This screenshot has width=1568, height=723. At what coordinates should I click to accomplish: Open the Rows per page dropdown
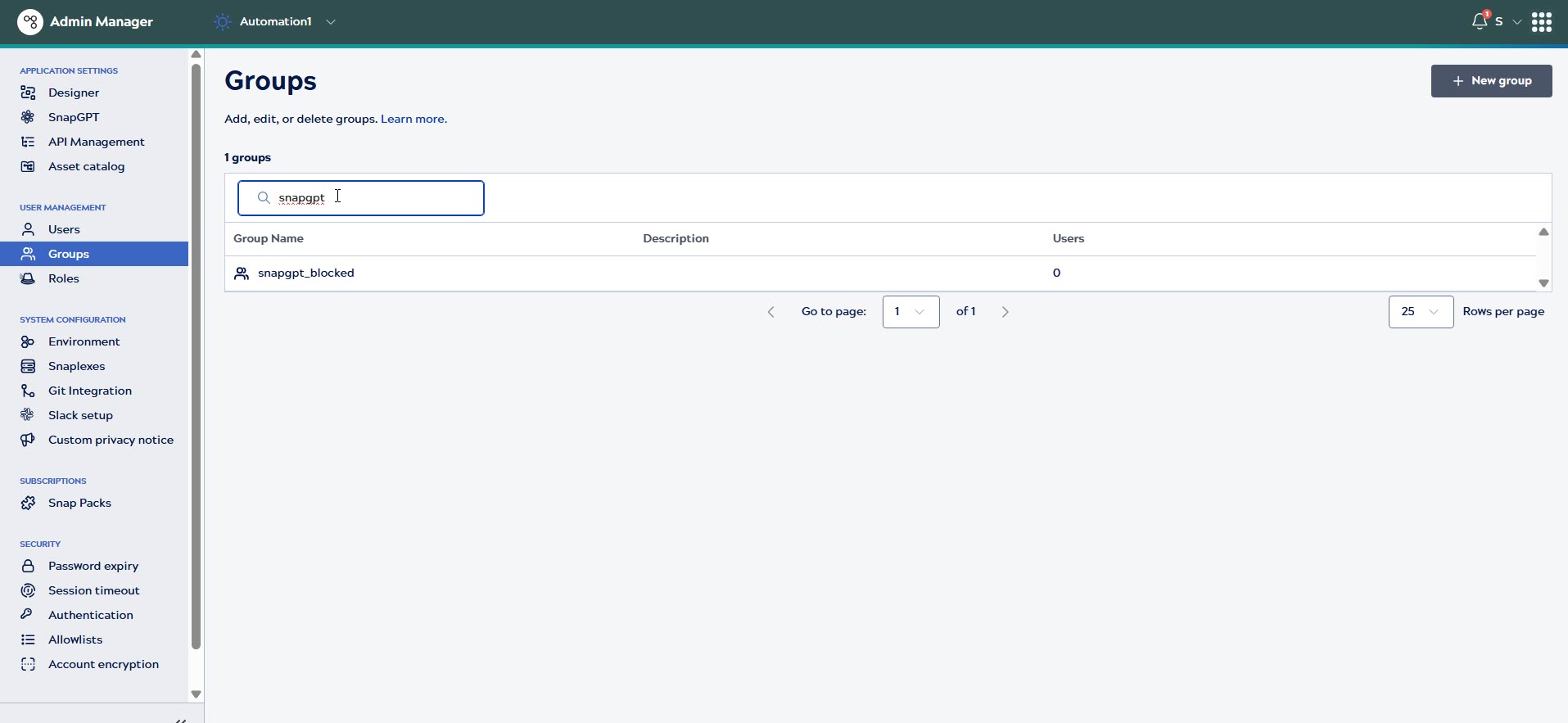(x=1421, y=312)
